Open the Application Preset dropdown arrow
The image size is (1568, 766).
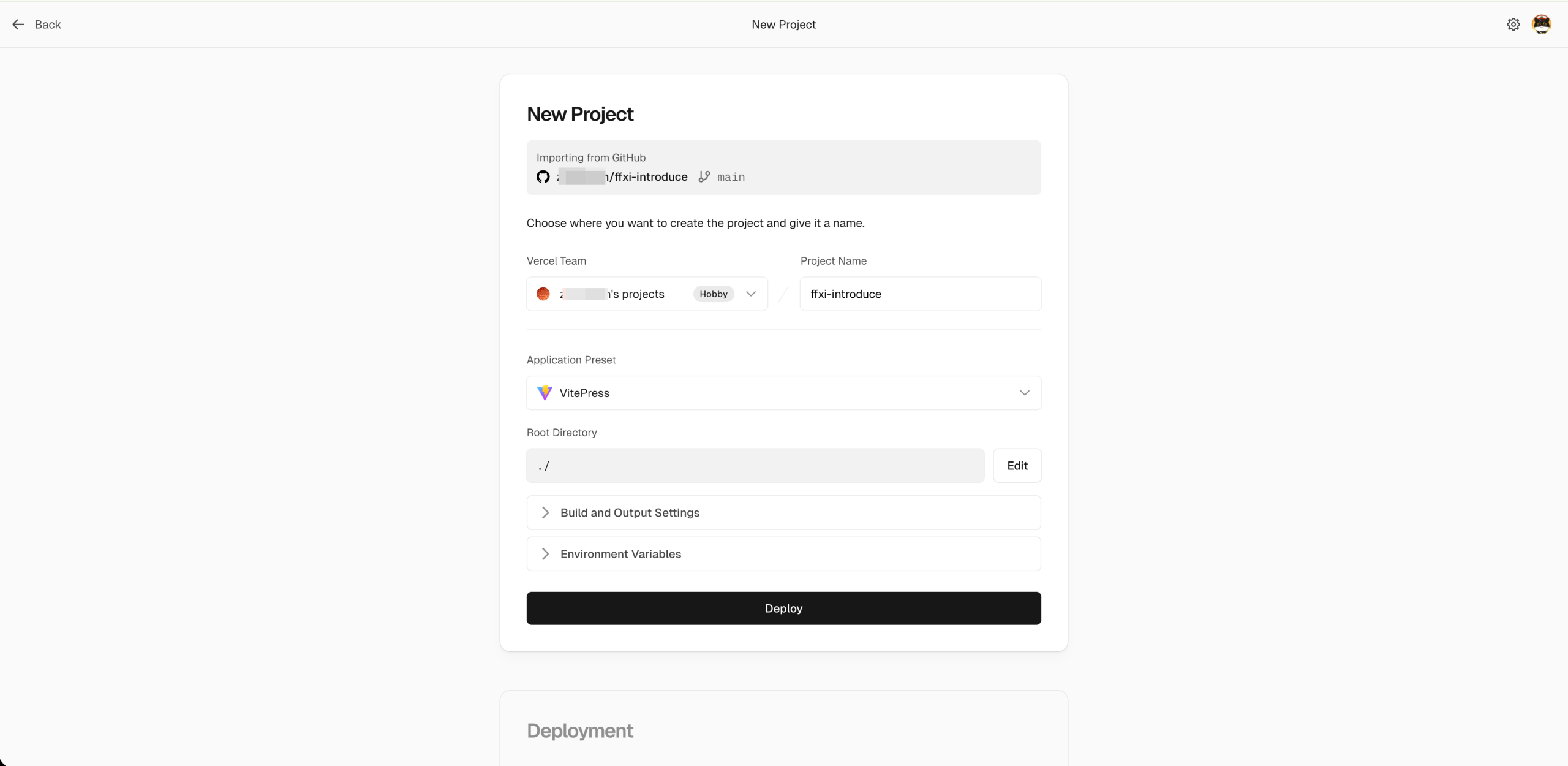[1024, 393]
